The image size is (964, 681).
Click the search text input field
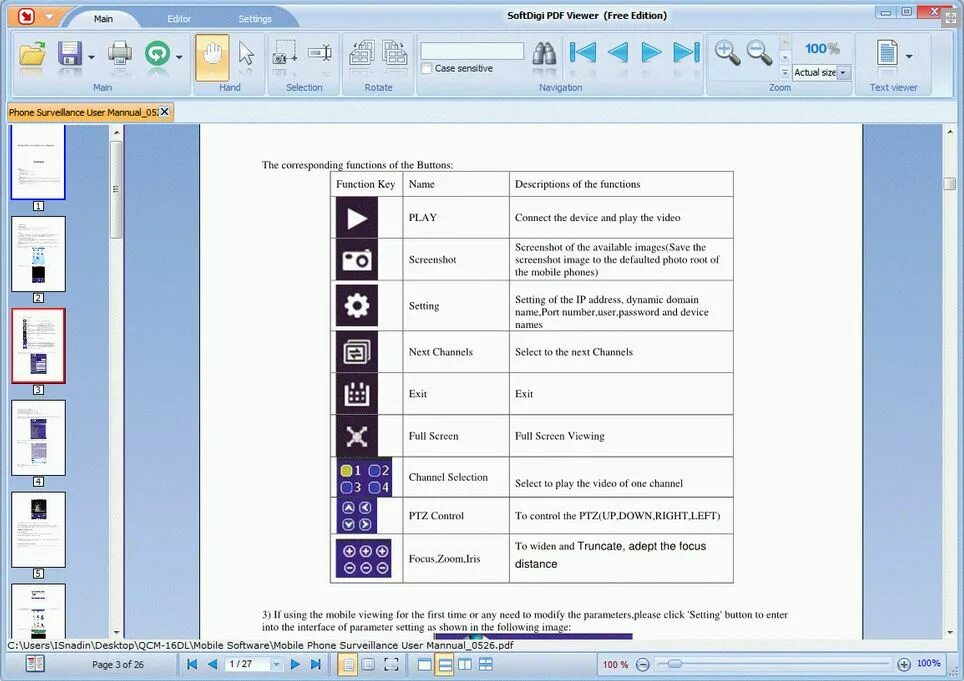pos(472,50)
